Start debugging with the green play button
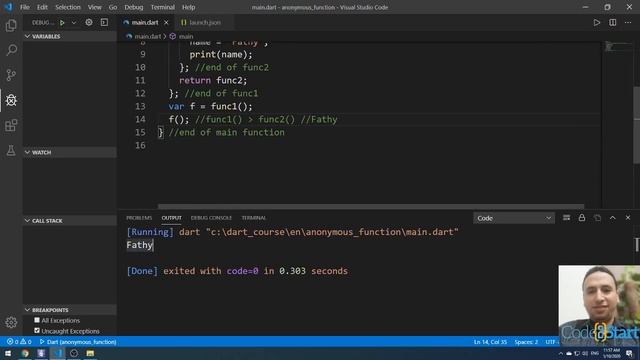The height and width of the screenshot is (360, 640). tap(62, 22)
